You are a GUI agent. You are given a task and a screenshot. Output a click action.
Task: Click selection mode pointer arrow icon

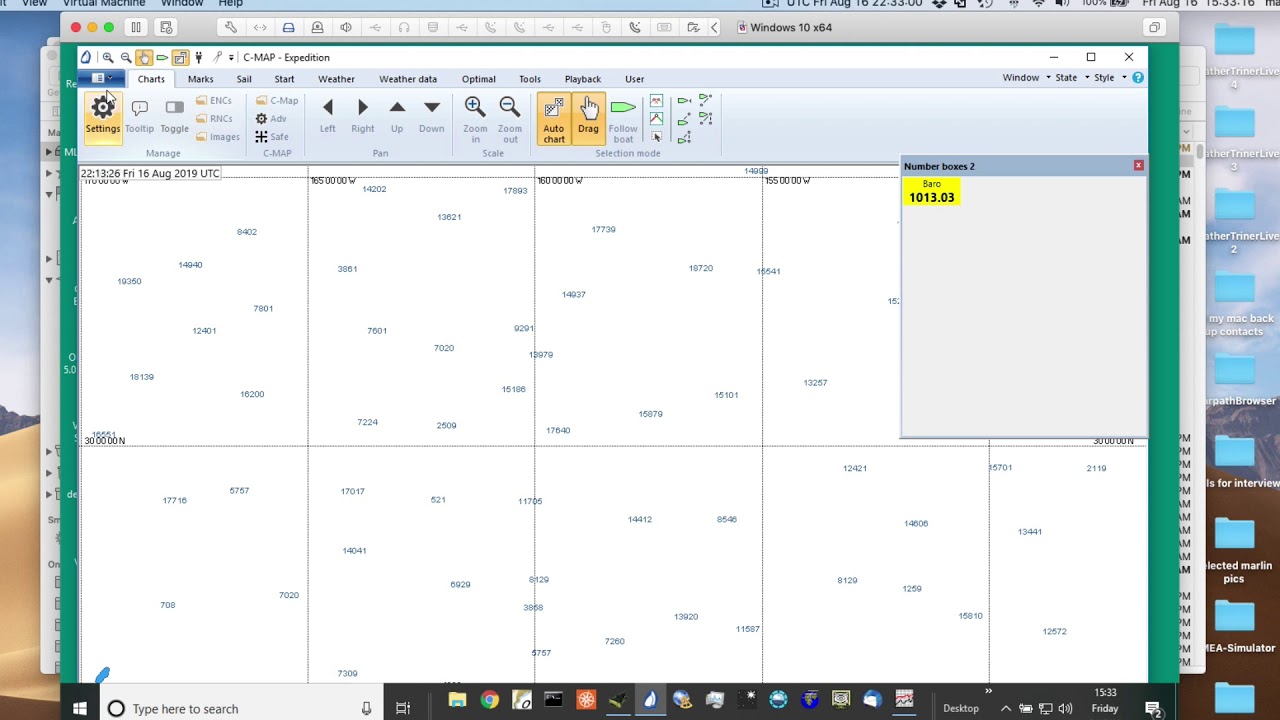656,137
